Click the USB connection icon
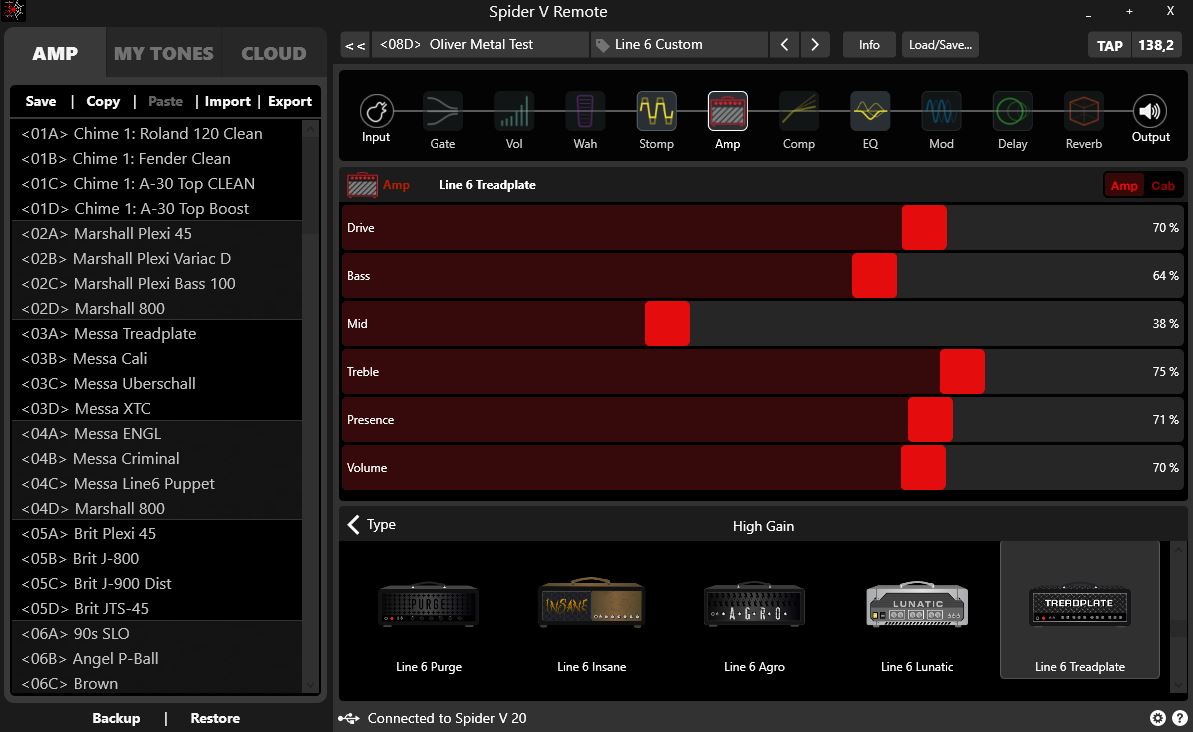Screen dimensions: 1193x732 (x=348, y=718)
